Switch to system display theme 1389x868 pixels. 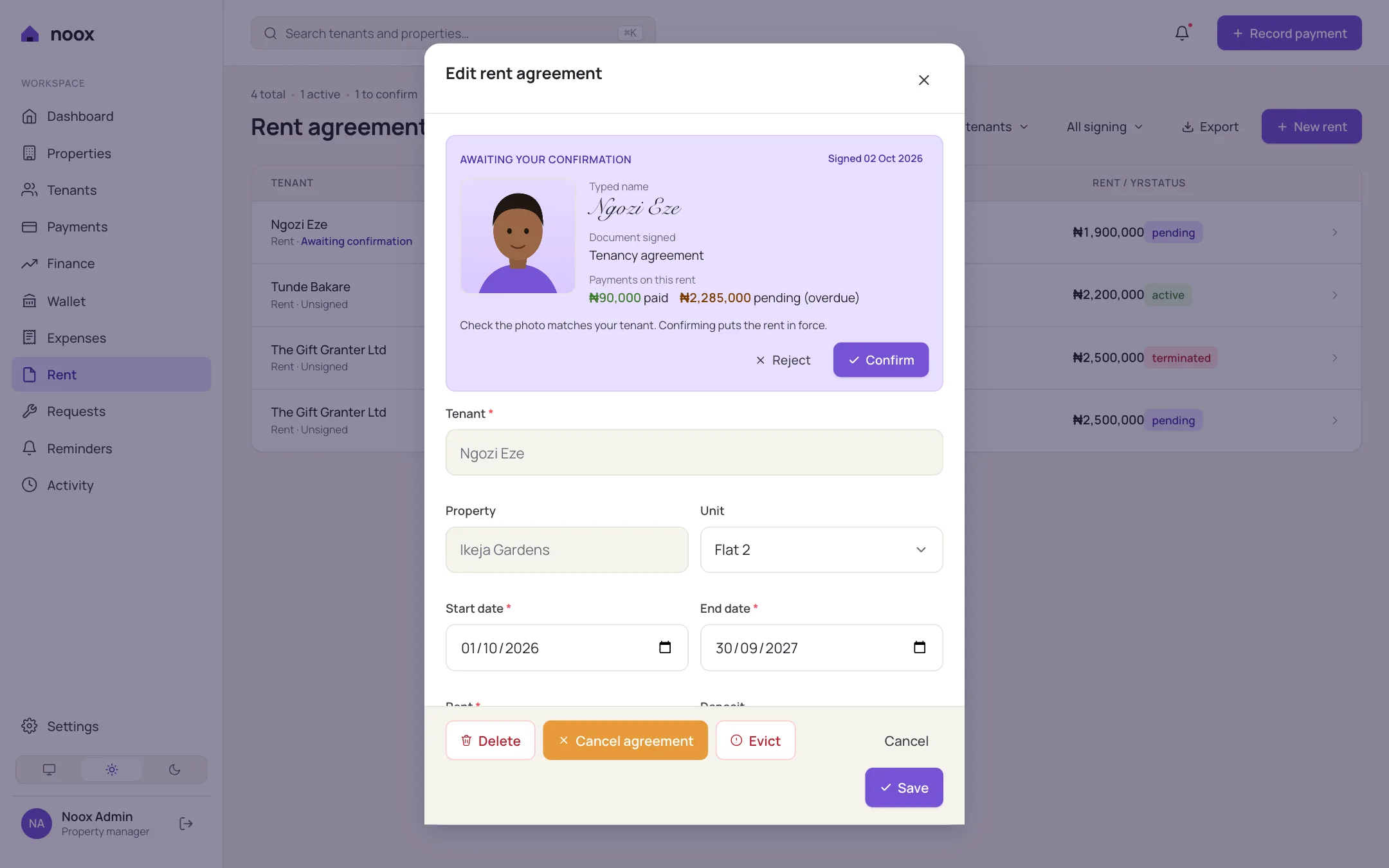[49, 770]
